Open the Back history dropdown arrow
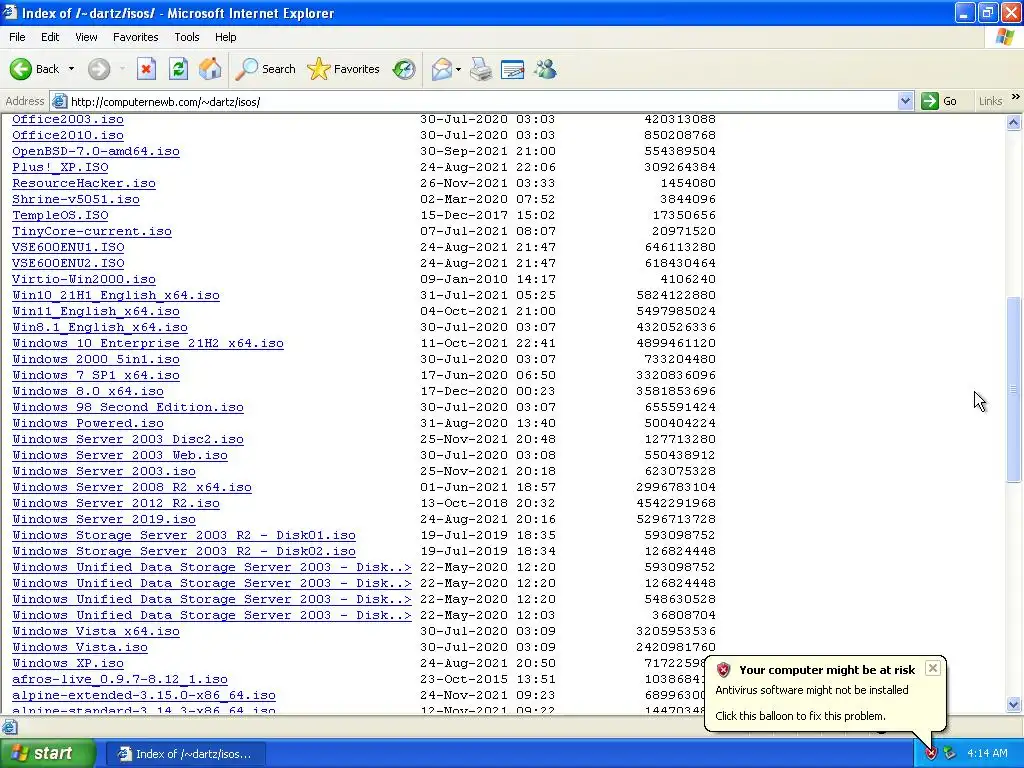Screen dimensions: 1024x768 point(71,69)
